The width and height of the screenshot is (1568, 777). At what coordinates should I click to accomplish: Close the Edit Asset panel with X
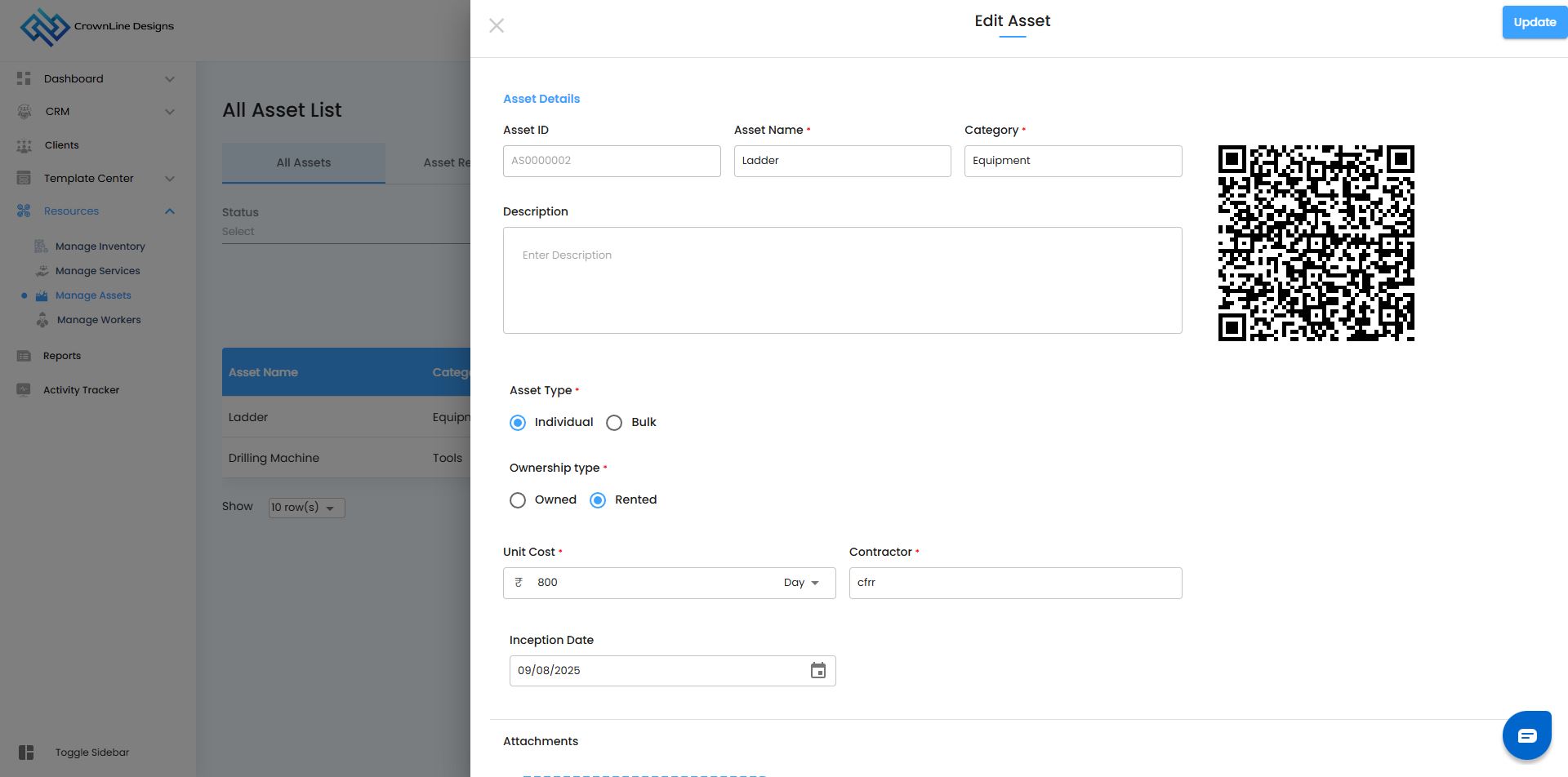[497, 26]
